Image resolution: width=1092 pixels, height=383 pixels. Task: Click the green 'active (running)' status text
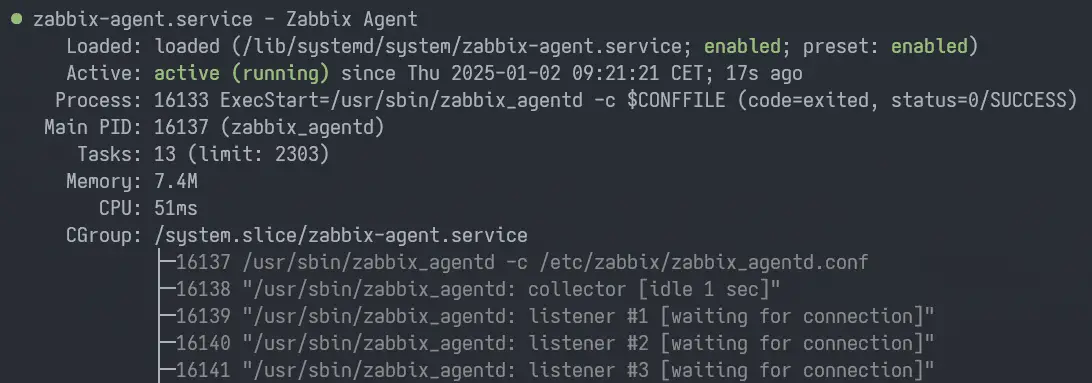(242, 73)
